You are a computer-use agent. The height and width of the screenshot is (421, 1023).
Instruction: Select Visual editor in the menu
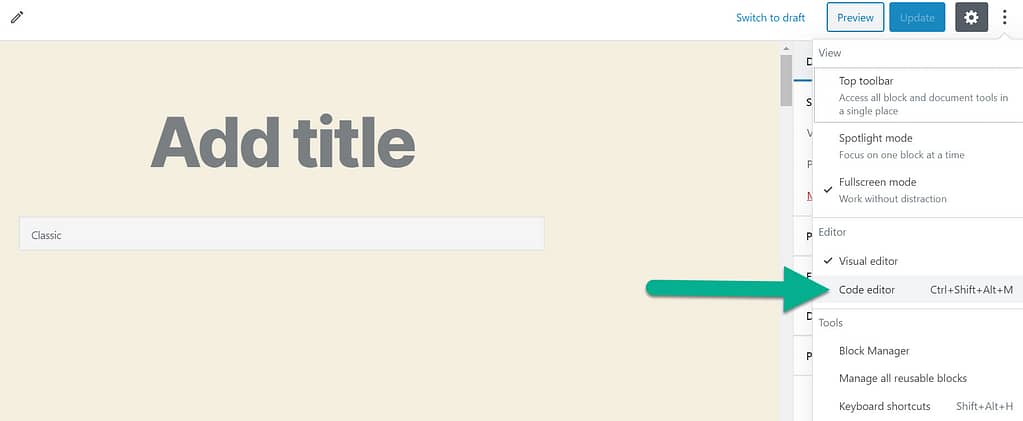tap(868, 260)
